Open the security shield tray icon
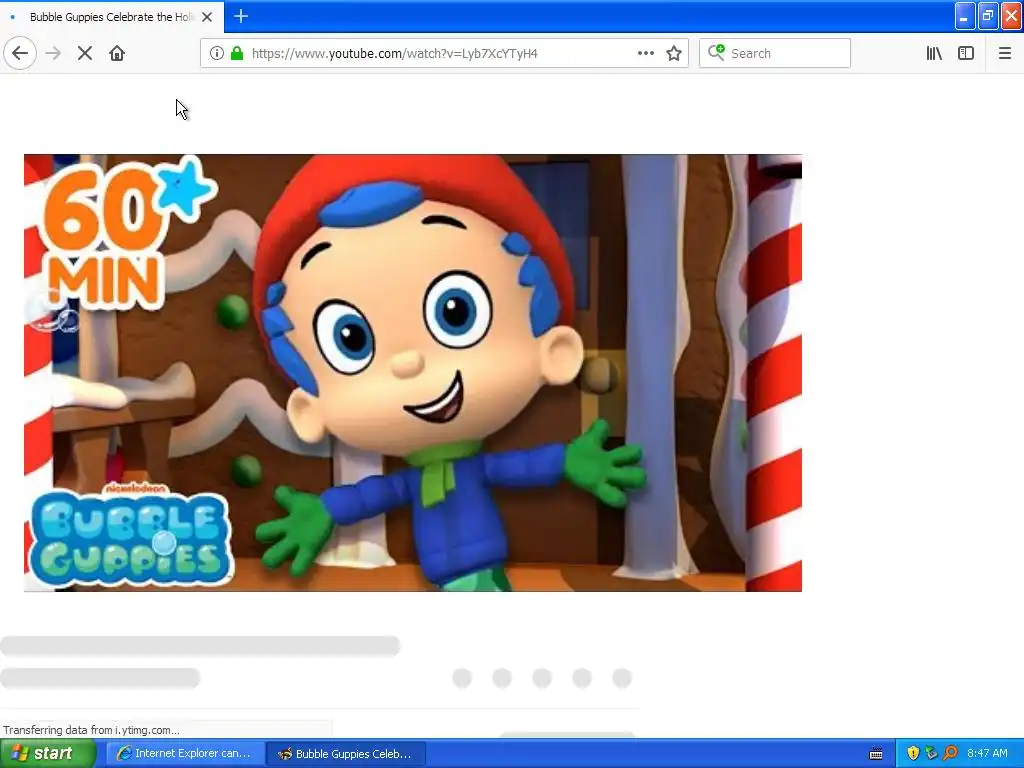Screen dimensions: 1024x768 click(x=913, y=754)
